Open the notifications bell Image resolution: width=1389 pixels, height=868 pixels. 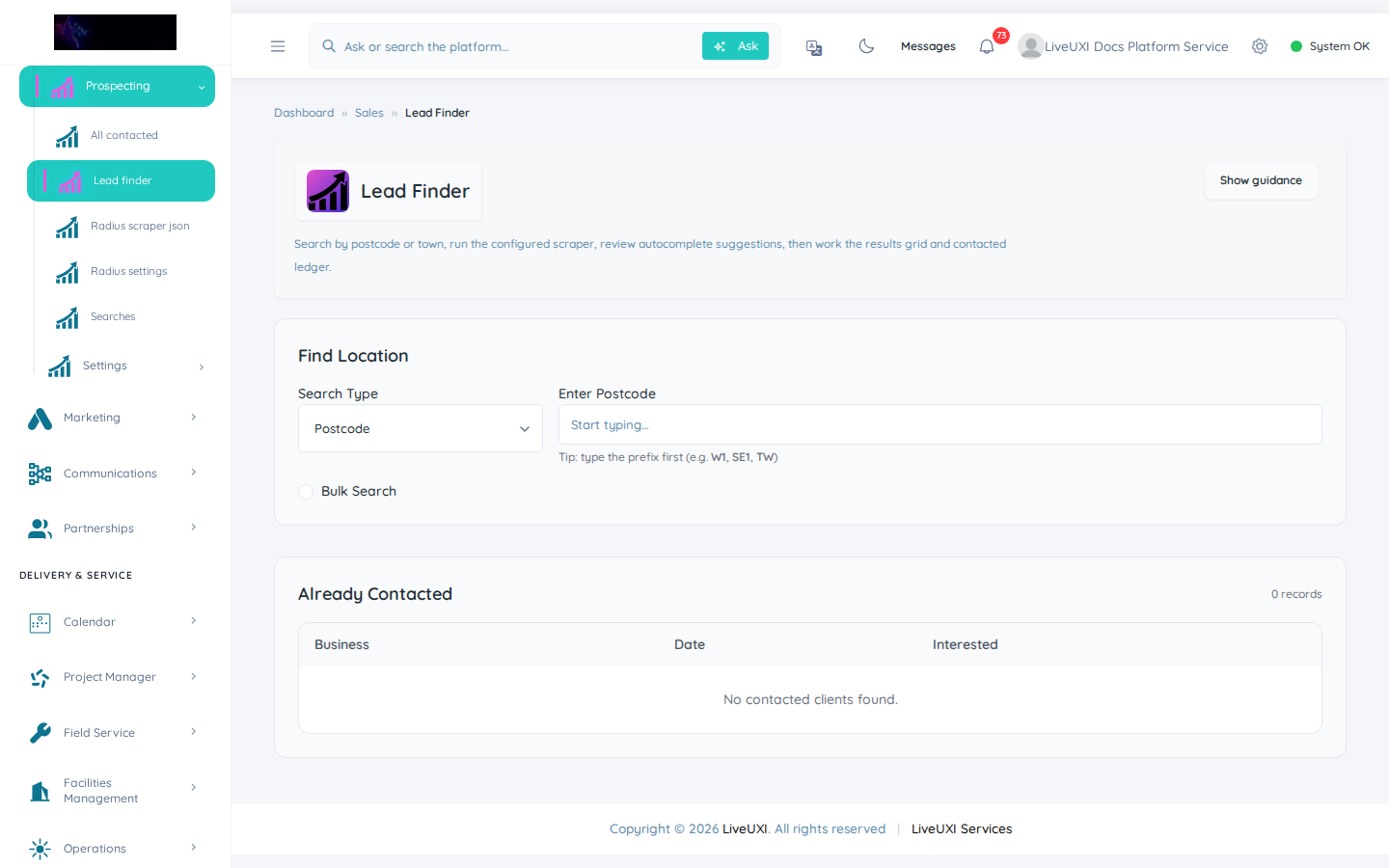pyautogui.click(x=987, y=46)
